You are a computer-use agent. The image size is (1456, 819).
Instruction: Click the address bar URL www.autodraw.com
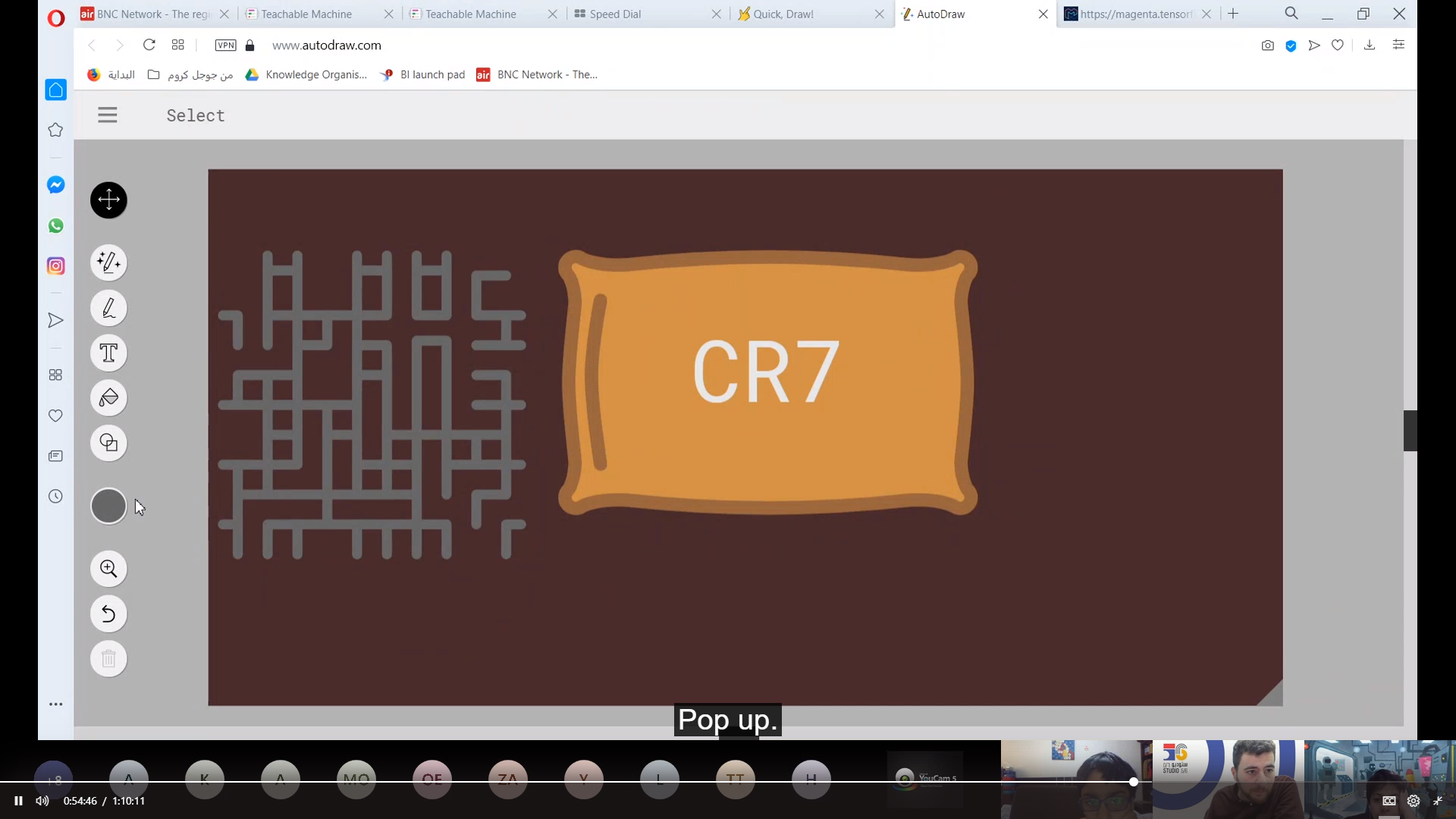[326, 45]
